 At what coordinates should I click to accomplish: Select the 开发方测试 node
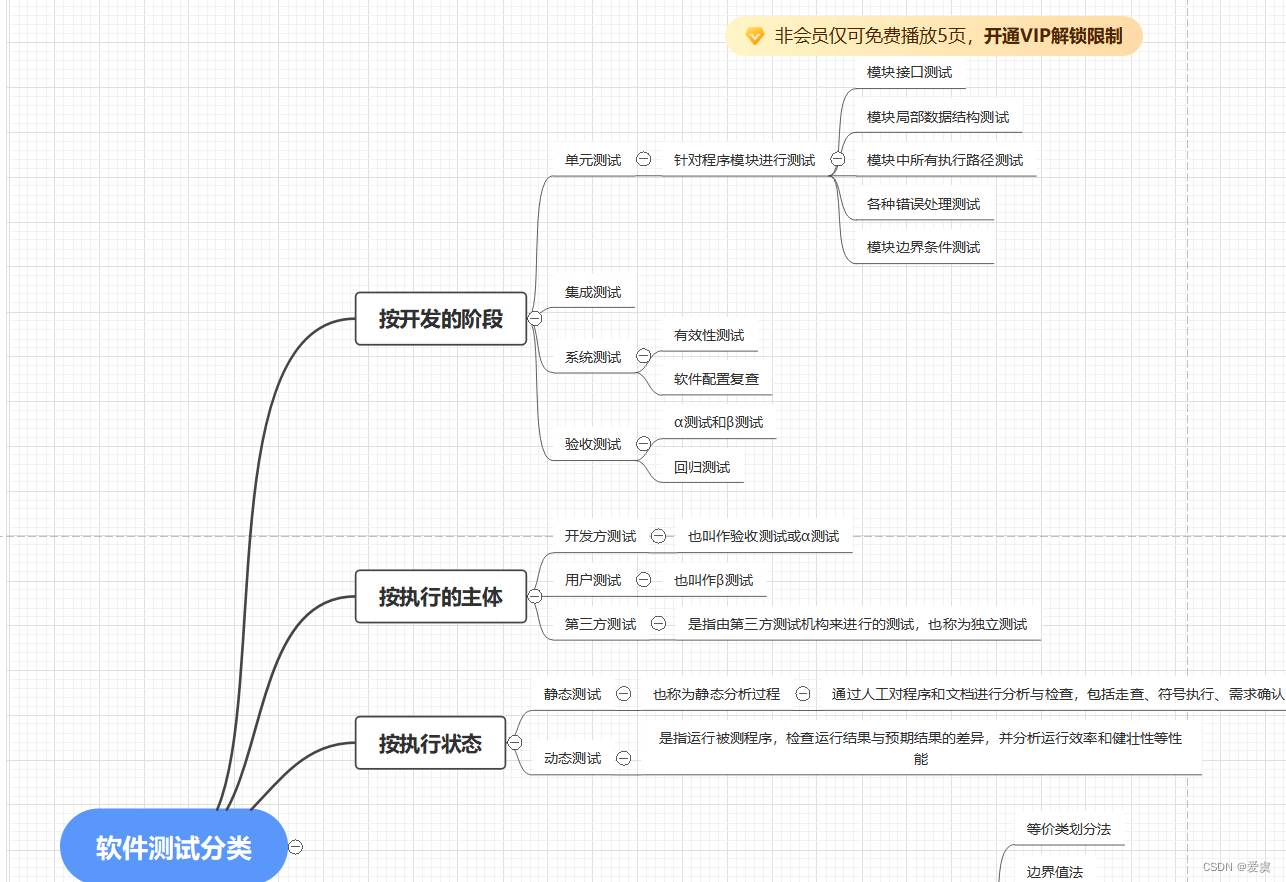point(600,536)
